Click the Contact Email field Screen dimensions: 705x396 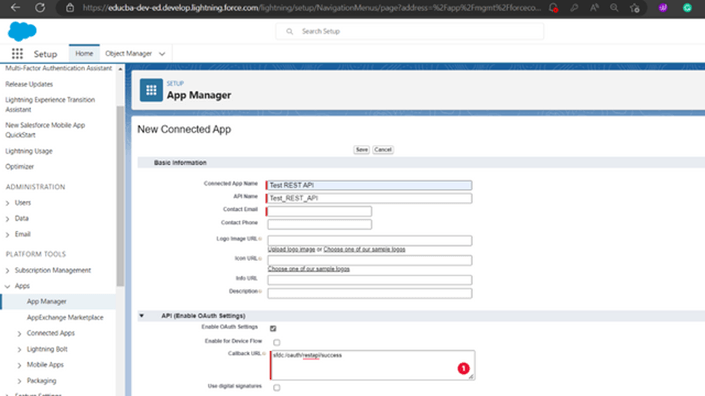point(320,211)
